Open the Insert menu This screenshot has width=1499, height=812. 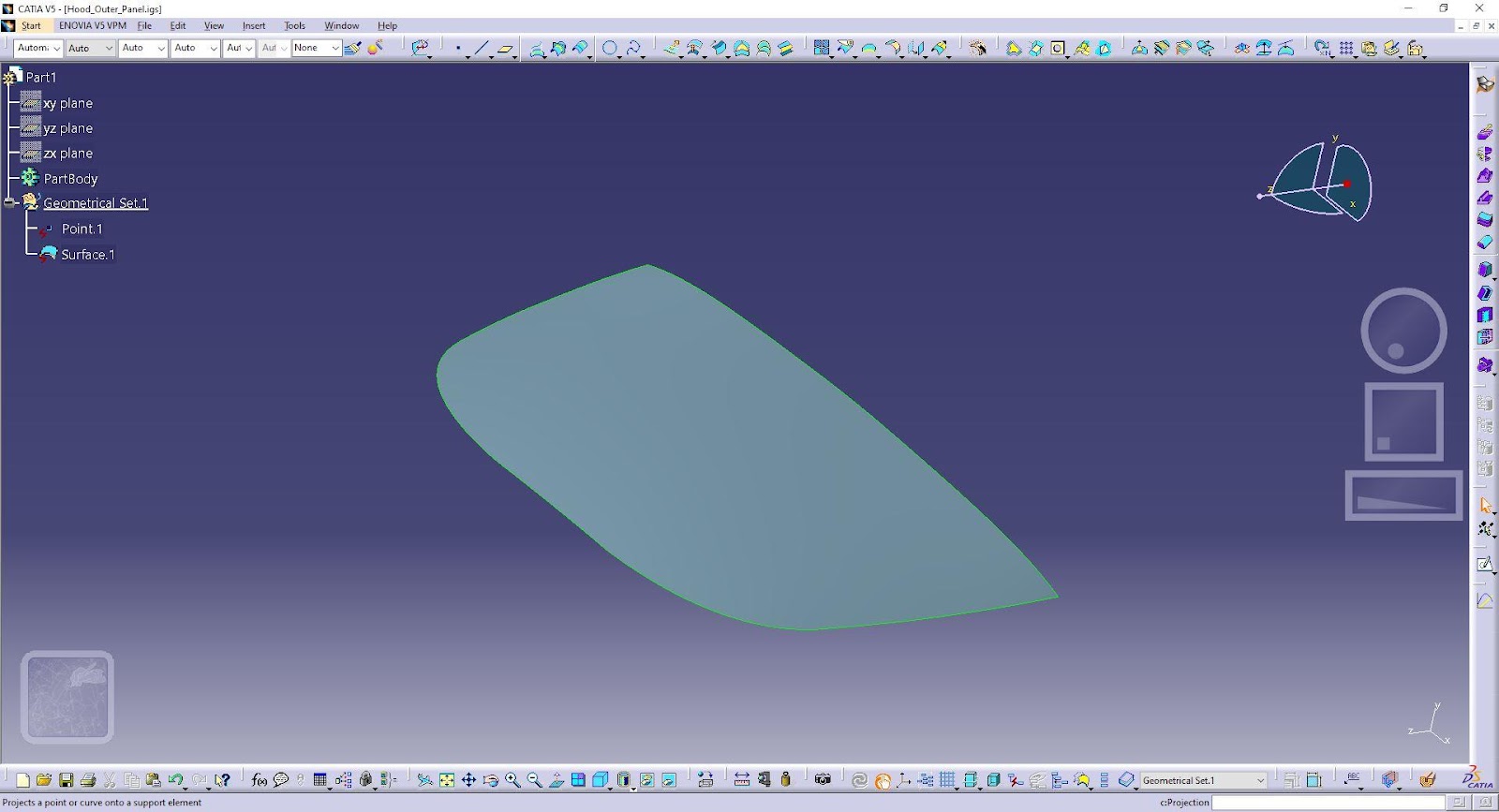tap(253, 25)
